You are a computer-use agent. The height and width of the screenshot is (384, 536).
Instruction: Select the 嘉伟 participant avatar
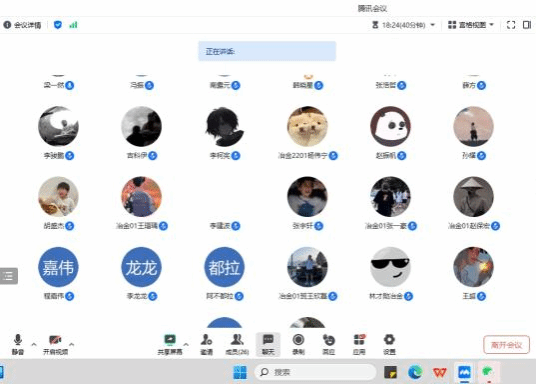[58, 267]
